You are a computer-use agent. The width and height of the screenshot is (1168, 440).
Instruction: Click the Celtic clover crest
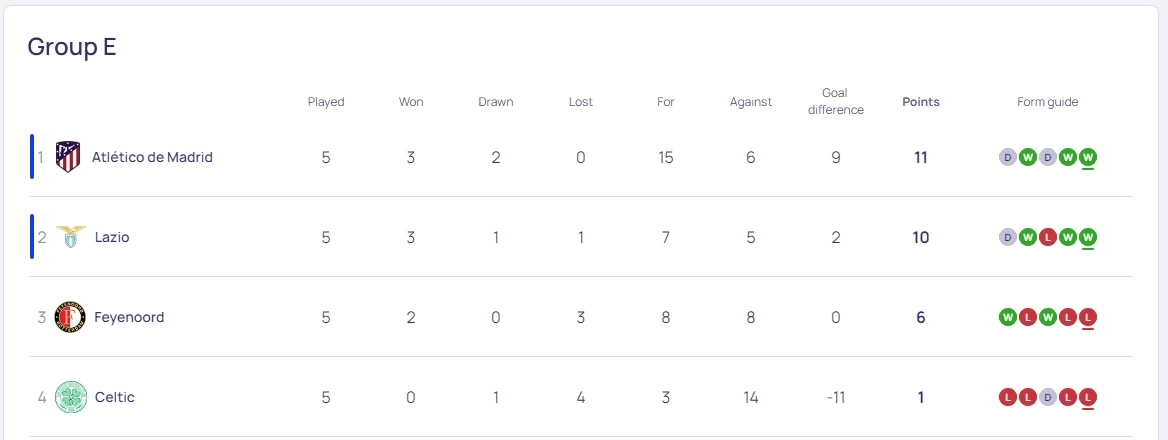71,397
